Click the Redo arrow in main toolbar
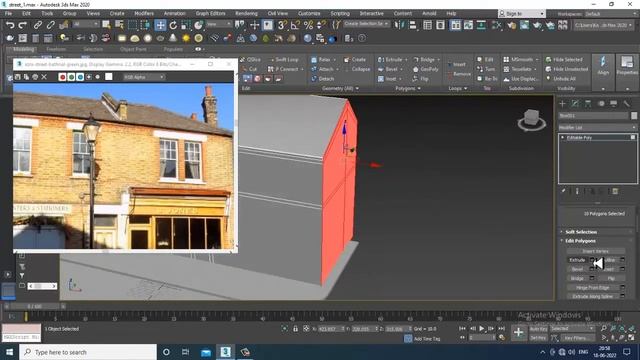This screenshot has height=360, width=640. [x=23, y=25]
